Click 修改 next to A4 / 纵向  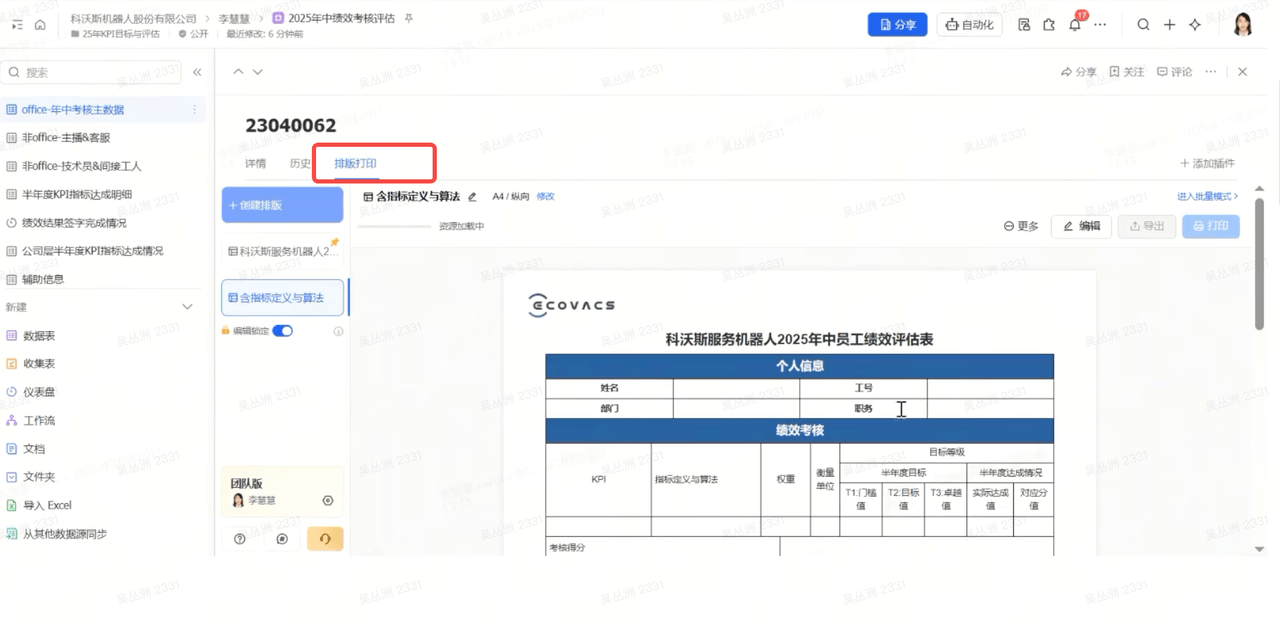tap(545, 197)
